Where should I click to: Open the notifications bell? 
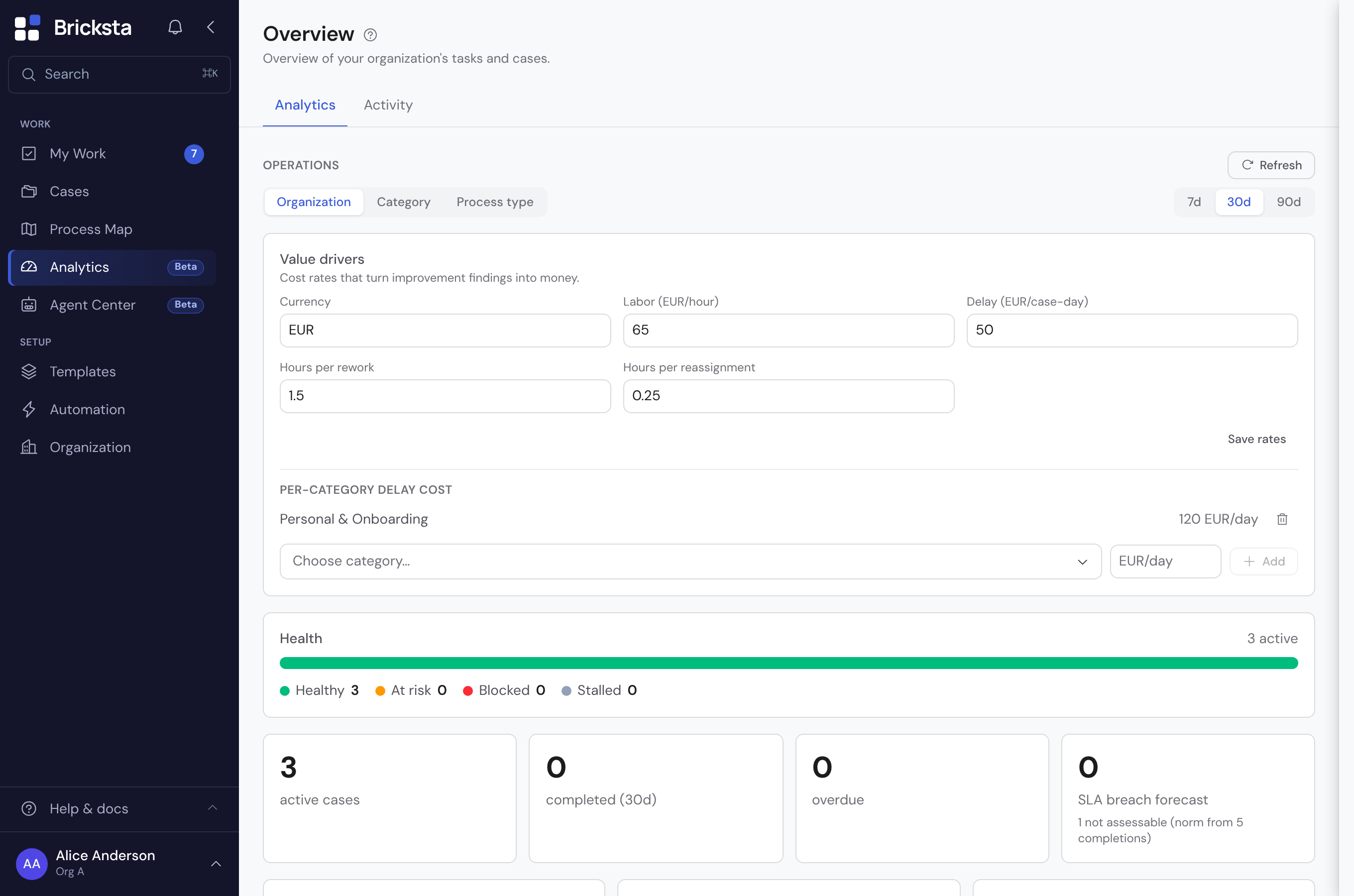175,27
